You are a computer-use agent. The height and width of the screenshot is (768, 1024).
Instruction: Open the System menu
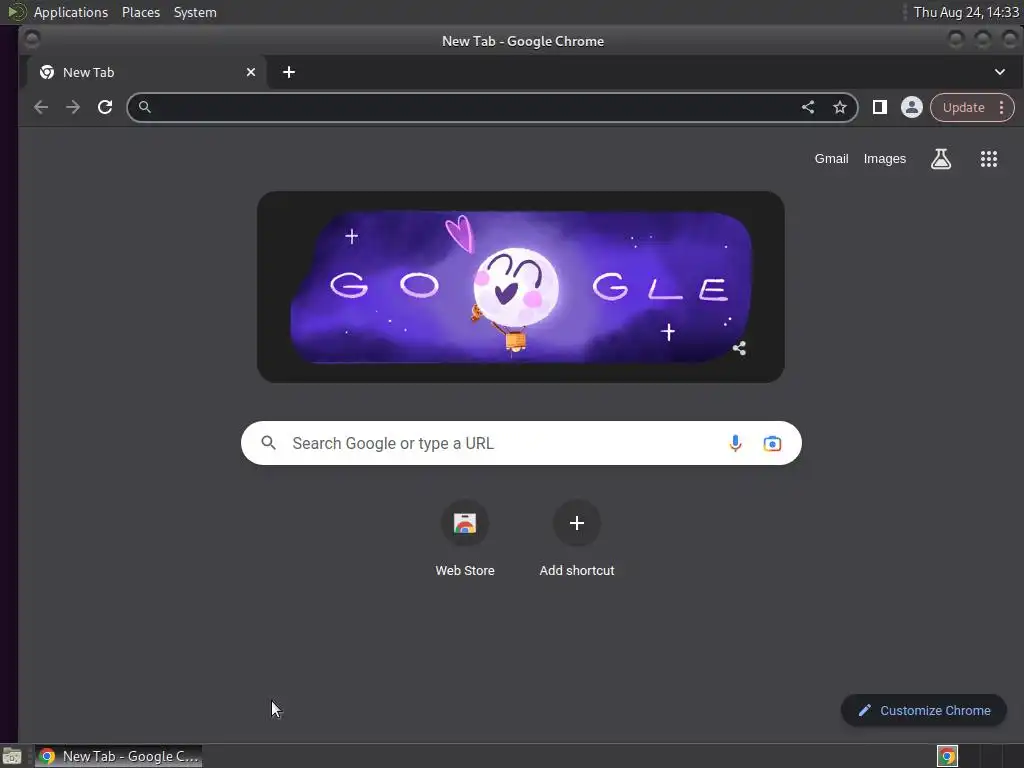point(195,12)
